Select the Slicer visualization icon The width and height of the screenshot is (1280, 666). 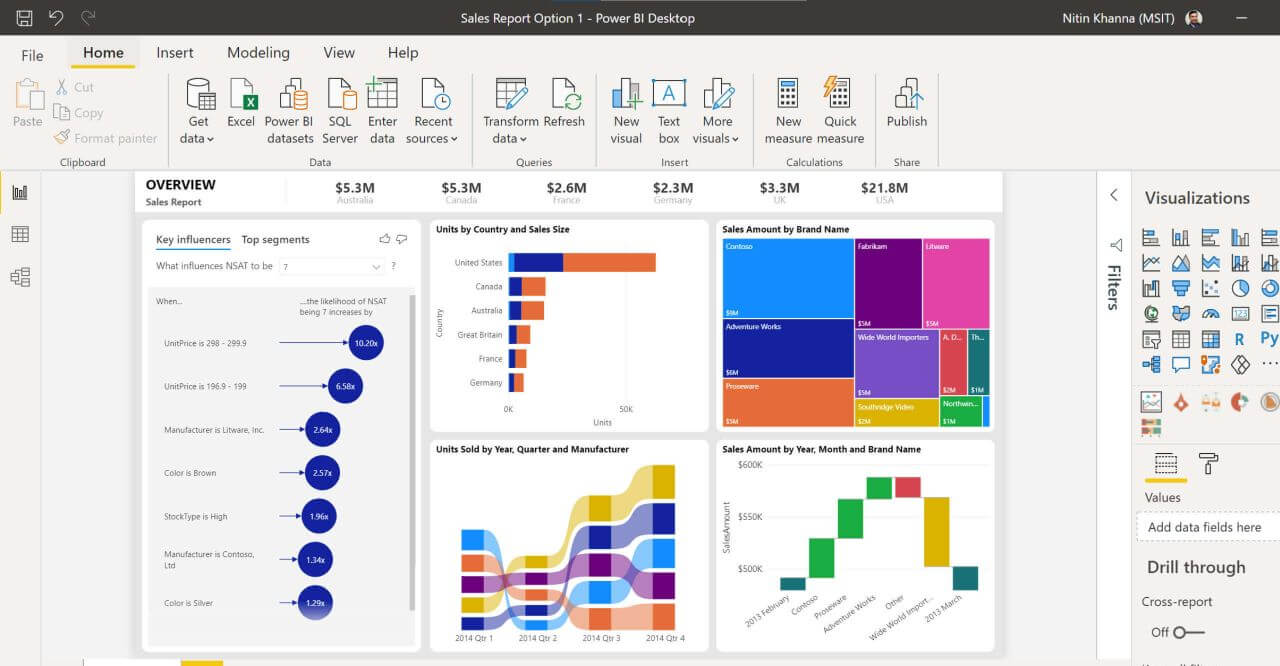click(1149, 339)
